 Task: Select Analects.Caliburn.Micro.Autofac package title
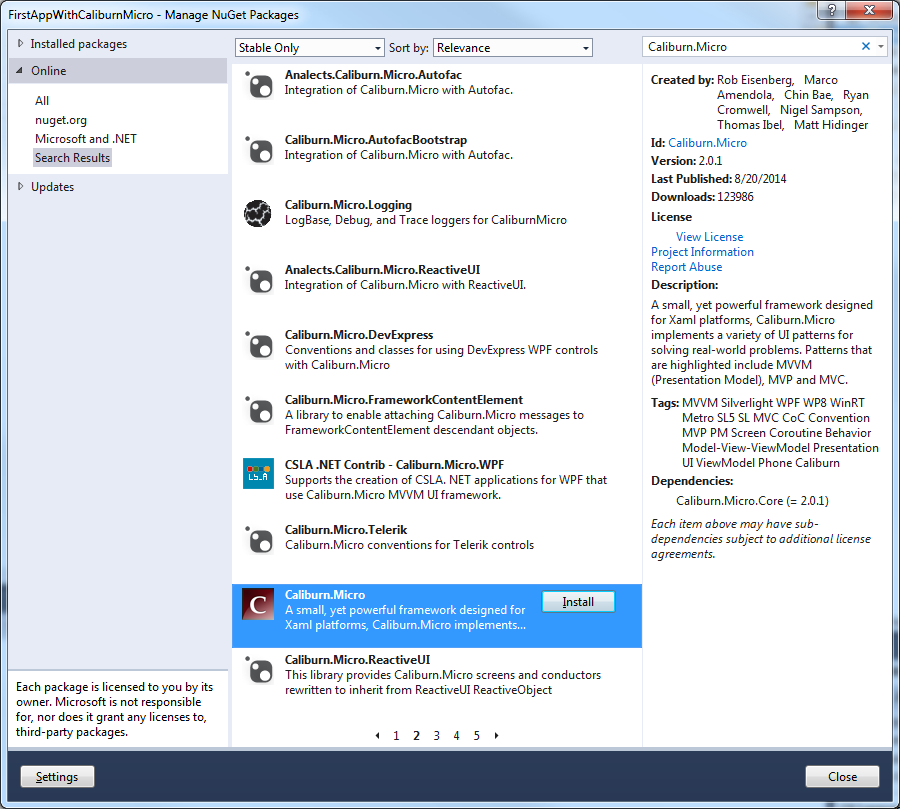point(373,75)
